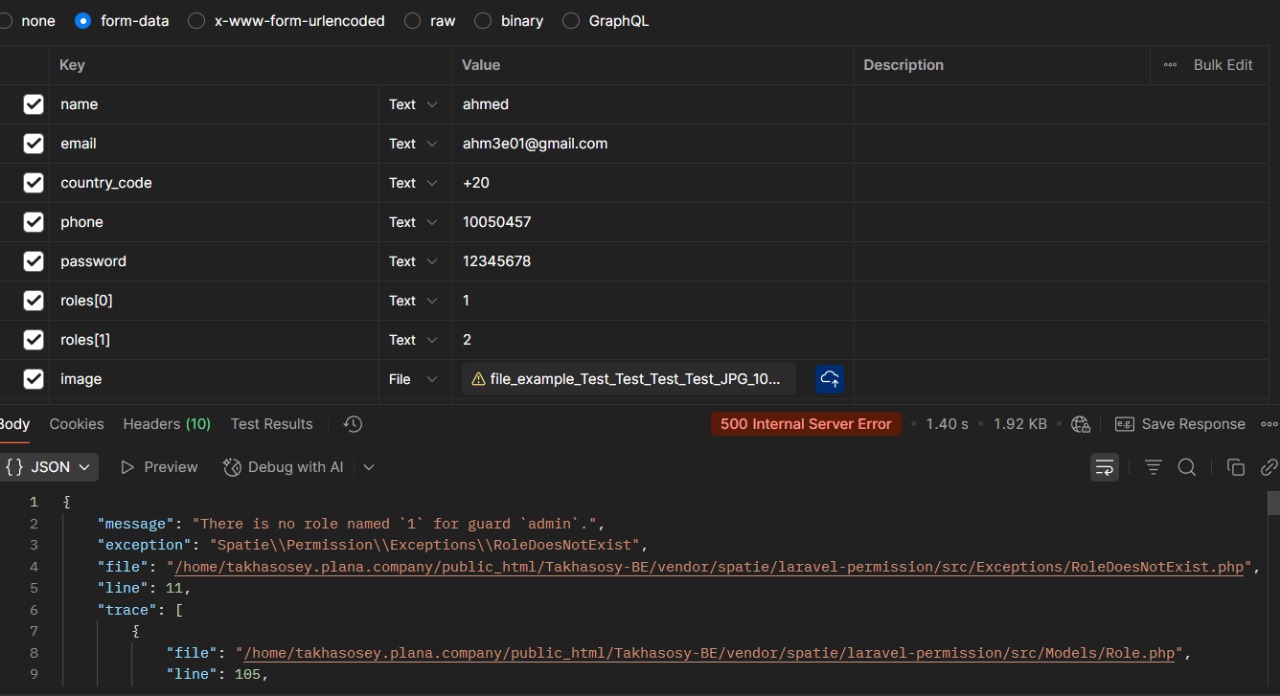Click the filter response icon
The height and width of the screenshot is (696, 1280).
click(1153, 467)
